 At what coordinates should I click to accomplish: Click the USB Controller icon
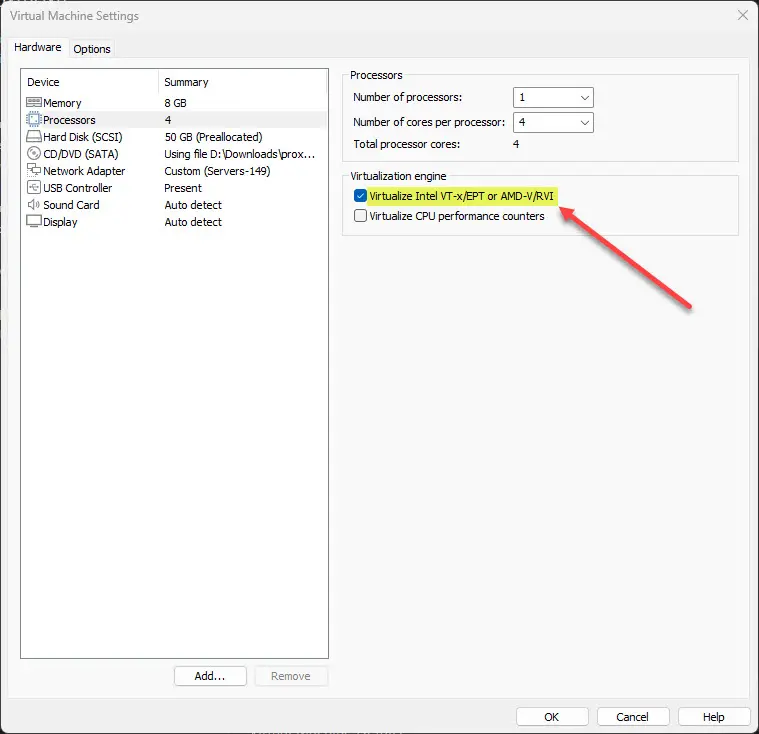click(x=33, y=187)
